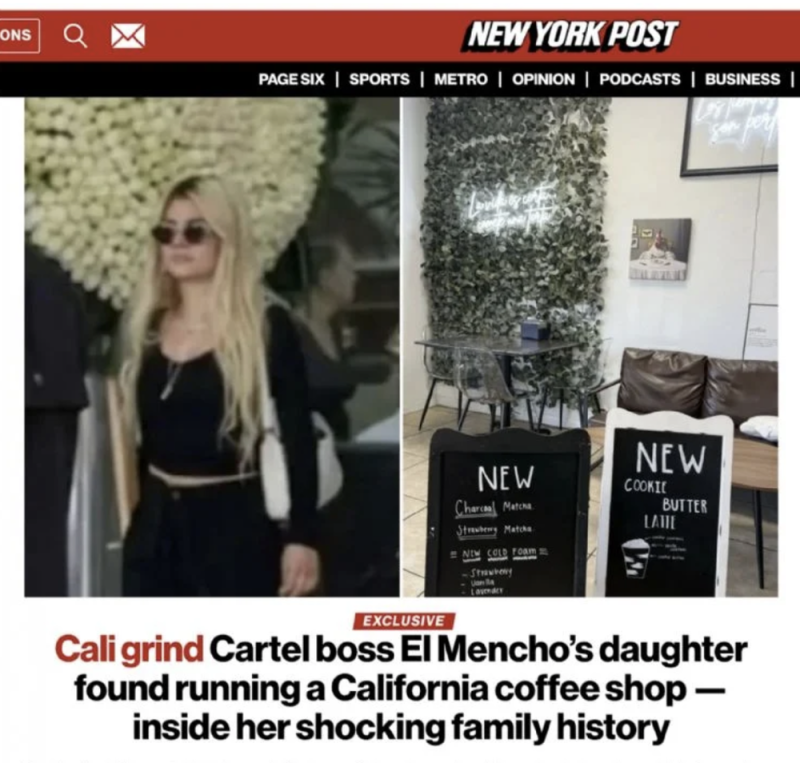The width and height of the screenshot is (800, 763).
Task: Click the 'Cali grind' red kicker text
Action: click(129, 649)
